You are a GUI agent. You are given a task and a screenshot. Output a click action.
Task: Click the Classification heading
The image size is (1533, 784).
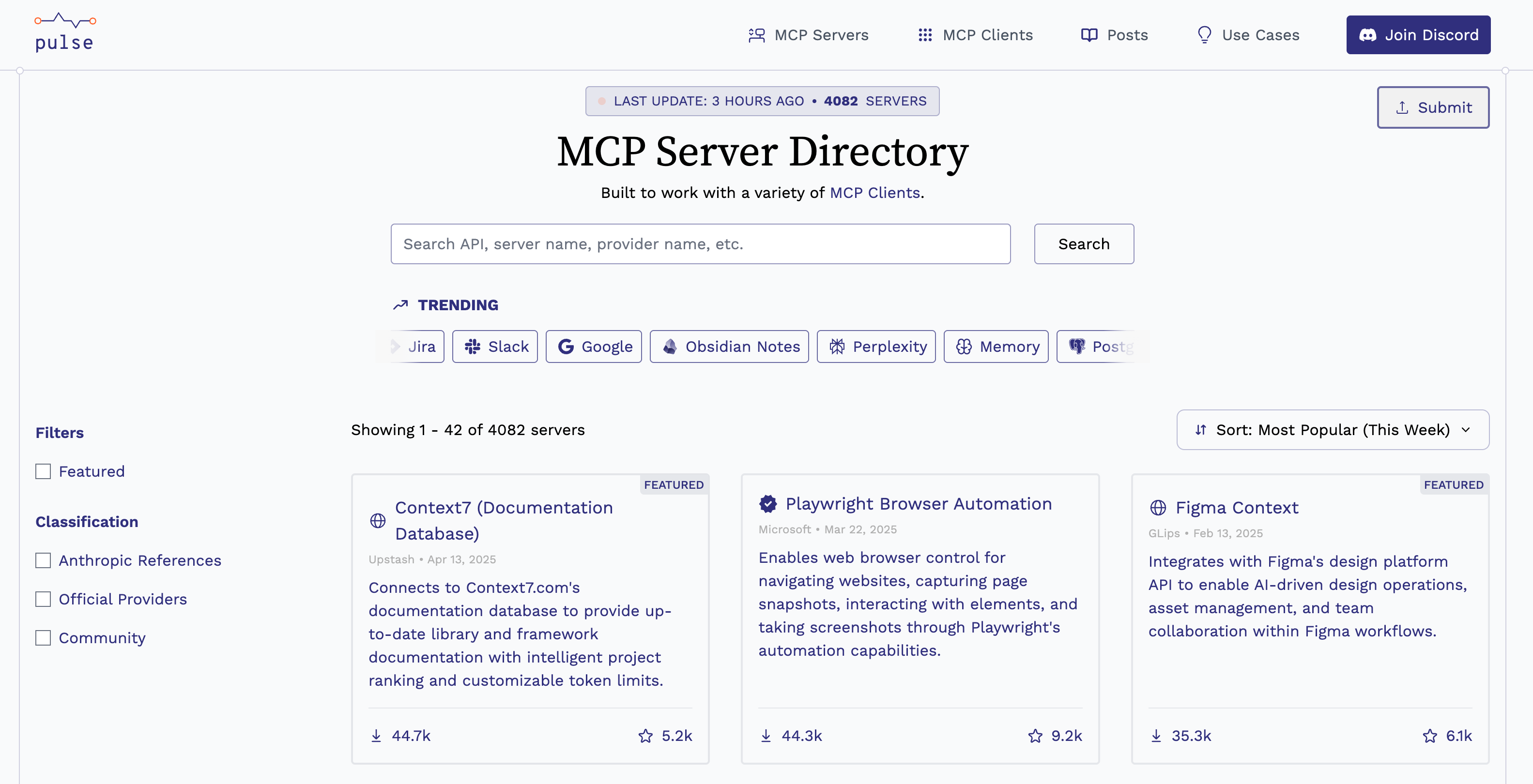click(87, 522)
